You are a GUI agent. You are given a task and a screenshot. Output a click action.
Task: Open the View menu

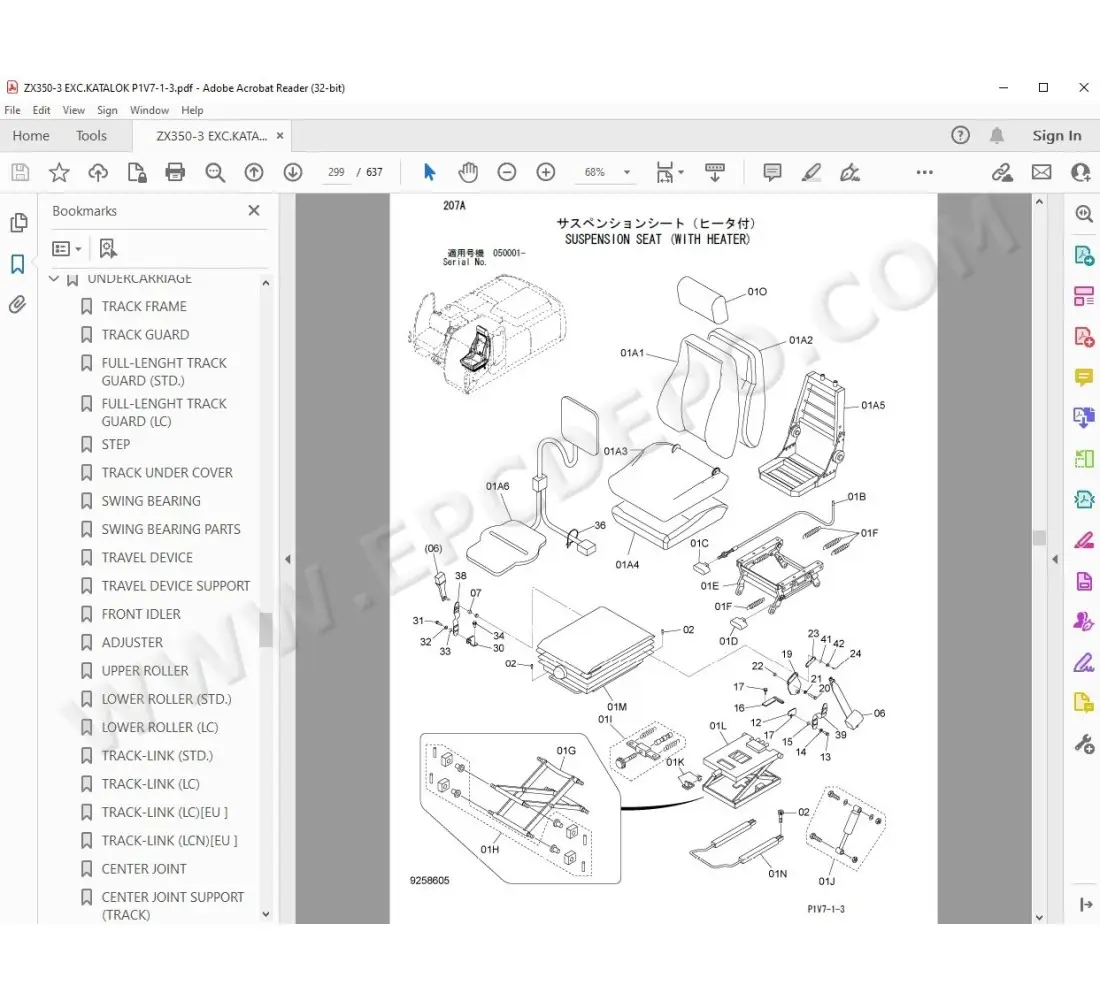click(74, 110)
